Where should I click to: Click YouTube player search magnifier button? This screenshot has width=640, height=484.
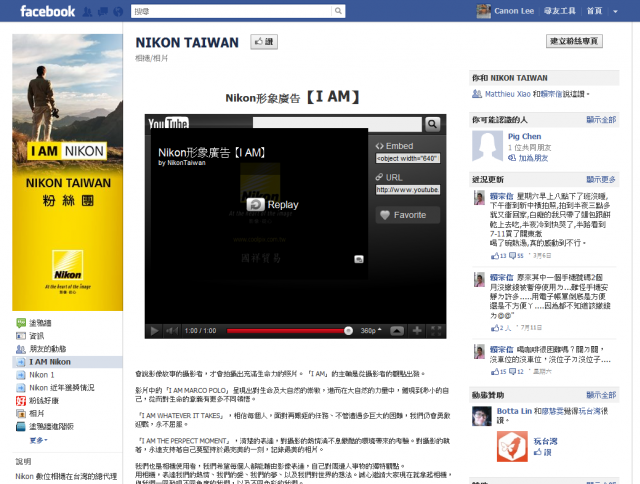[432, 124]
